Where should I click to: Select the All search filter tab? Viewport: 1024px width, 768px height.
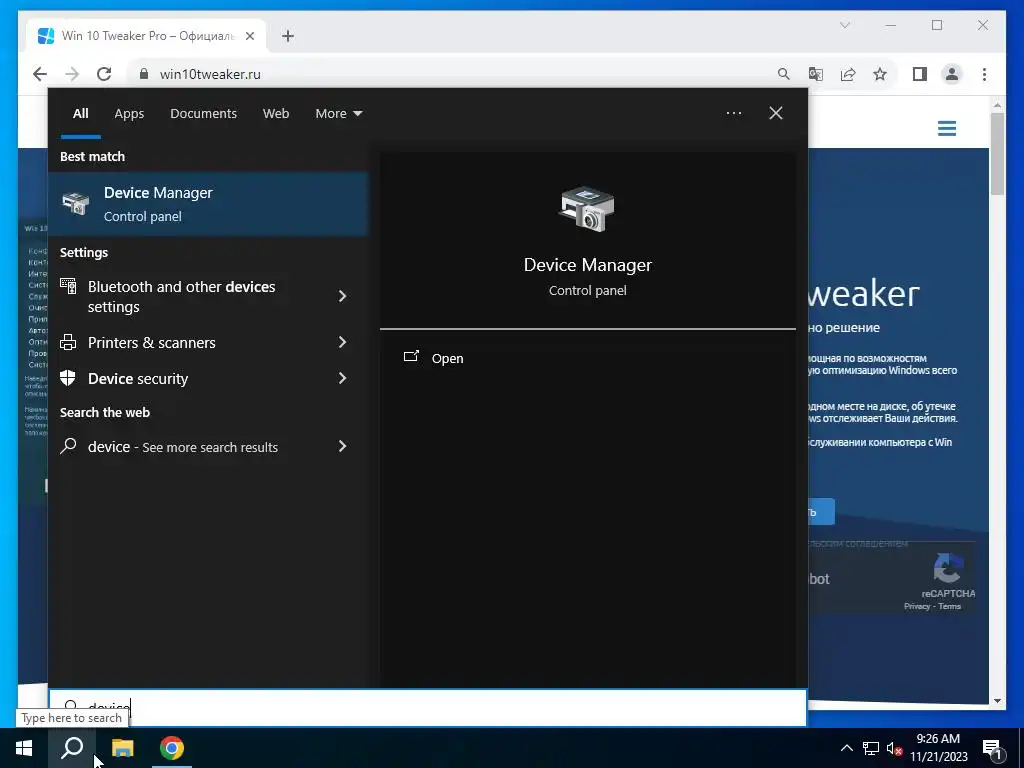(80, 113)
